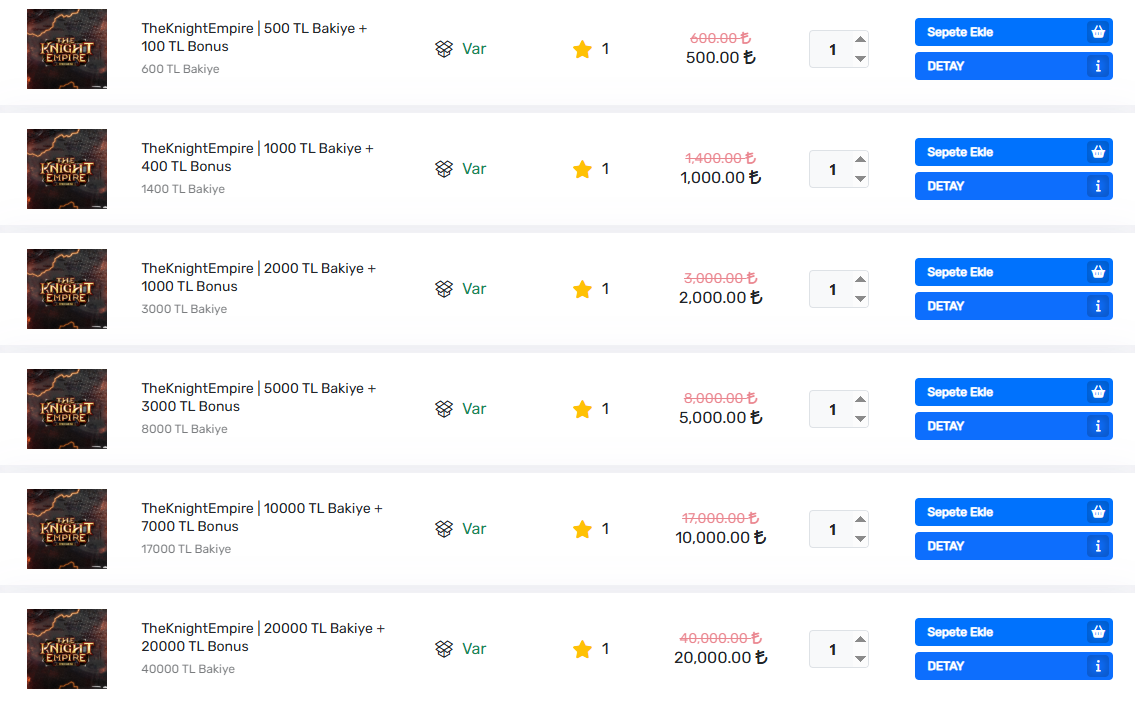The width and height of the screenshot is (1135, 701).
Task: Add 500 TL Bakiye package to cart
Action: tap(1013, 32)
